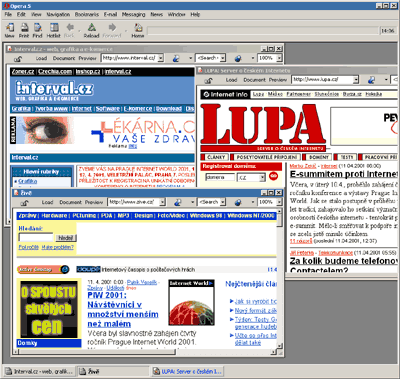Click the New window toolbar icon
Image resolution: width=400 pixels, height=379 pixels.
click(10, 30)
